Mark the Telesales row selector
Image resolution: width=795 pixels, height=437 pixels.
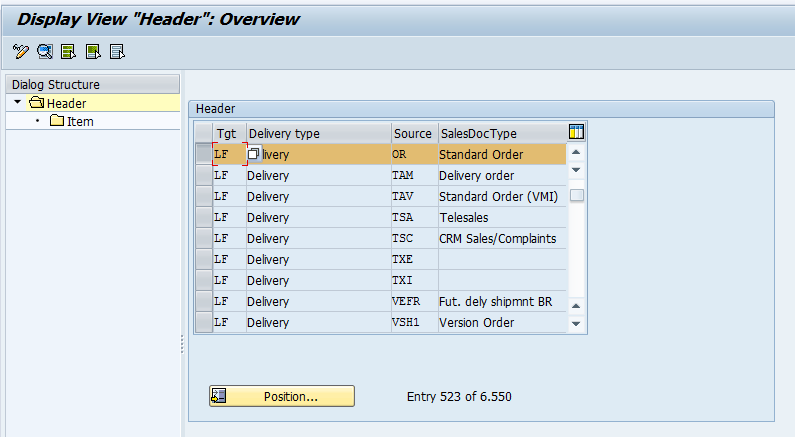click(x=203, y=217)
